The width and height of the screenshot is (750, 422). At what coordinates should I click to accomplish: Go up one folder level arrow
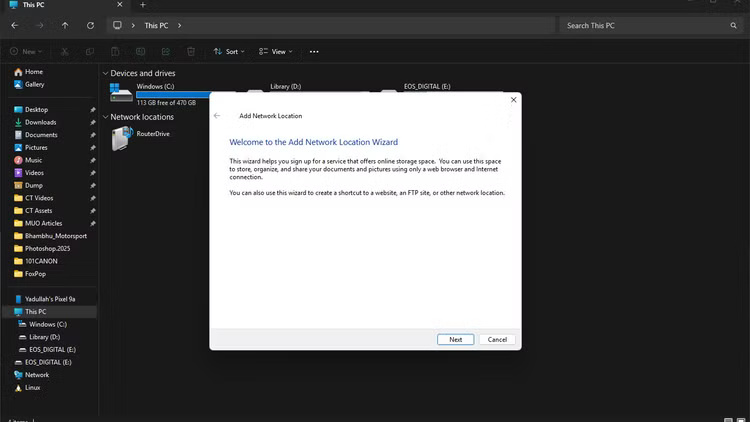[65, 25]
